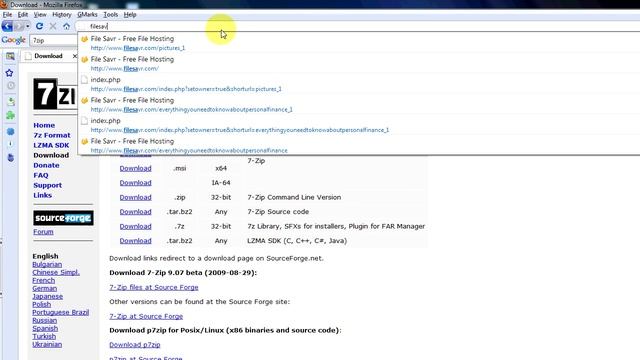Viewport: 640px width, 360px height.
Task: Open '7-Zip at Source Forge' link
Action: [x=146, y=316]
